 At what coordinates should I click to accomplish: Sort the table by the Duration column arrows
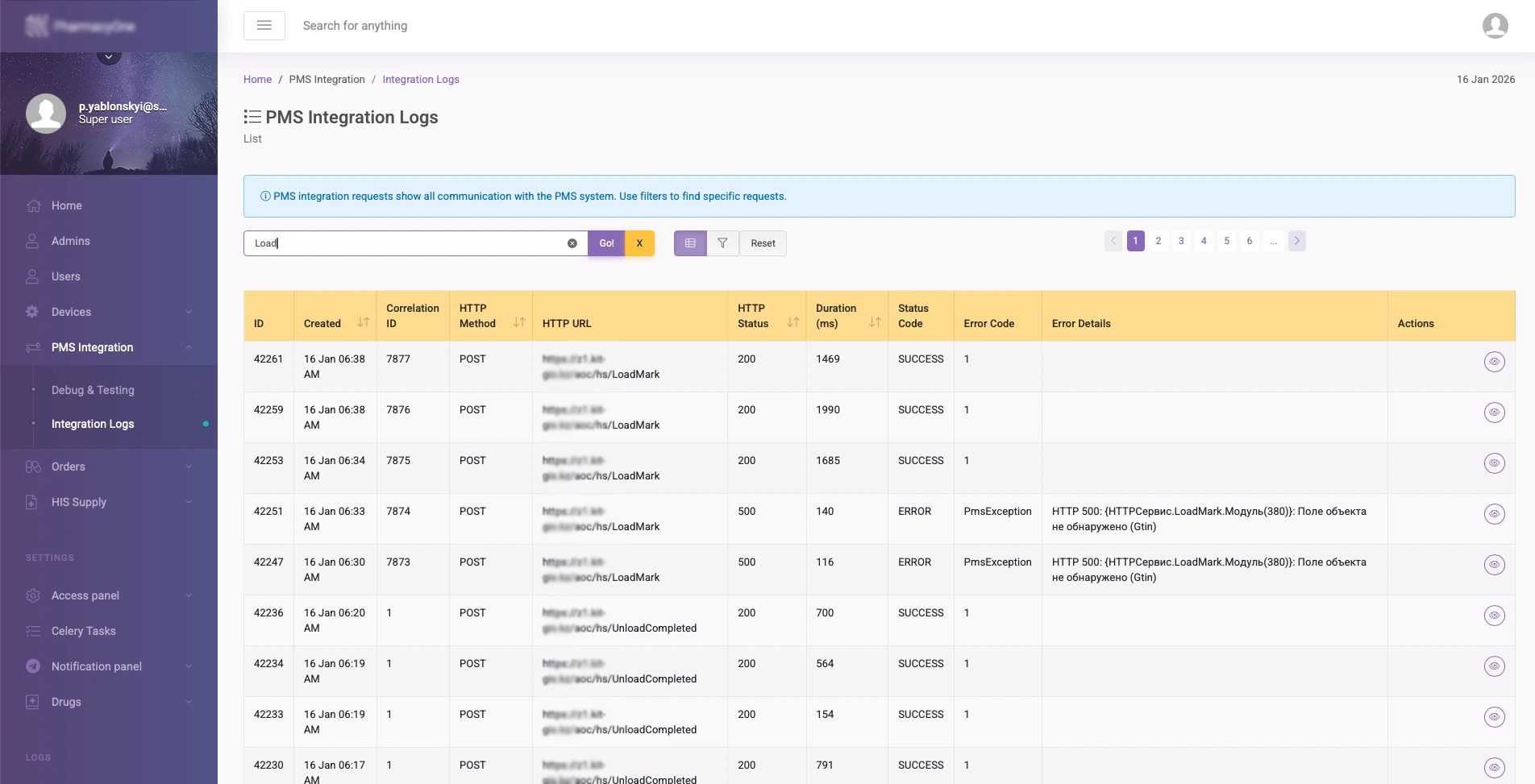pyautogui.click(x=876, y=321)
